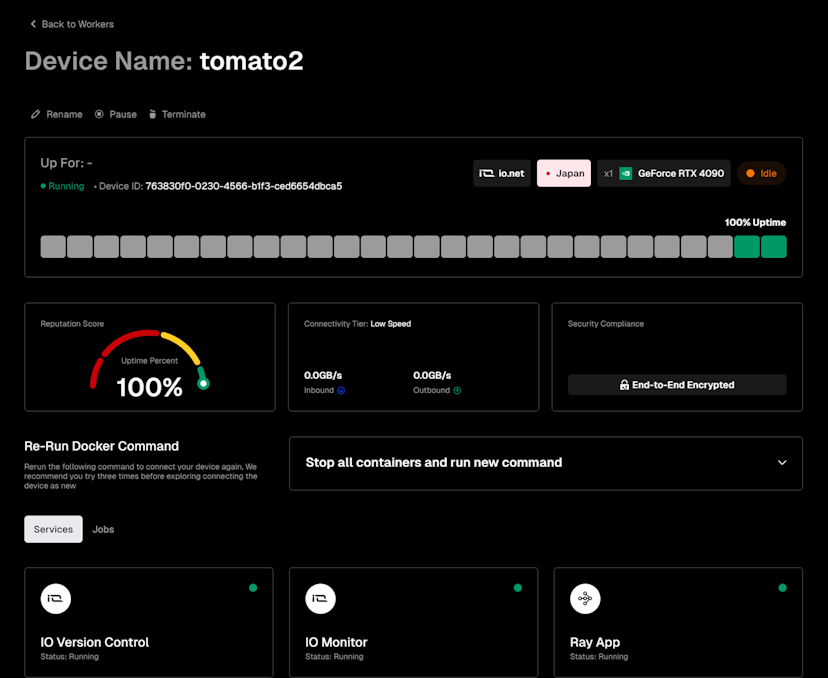
Task: Click the IO Monitor service icon
Action: click(x=320, y=599)
